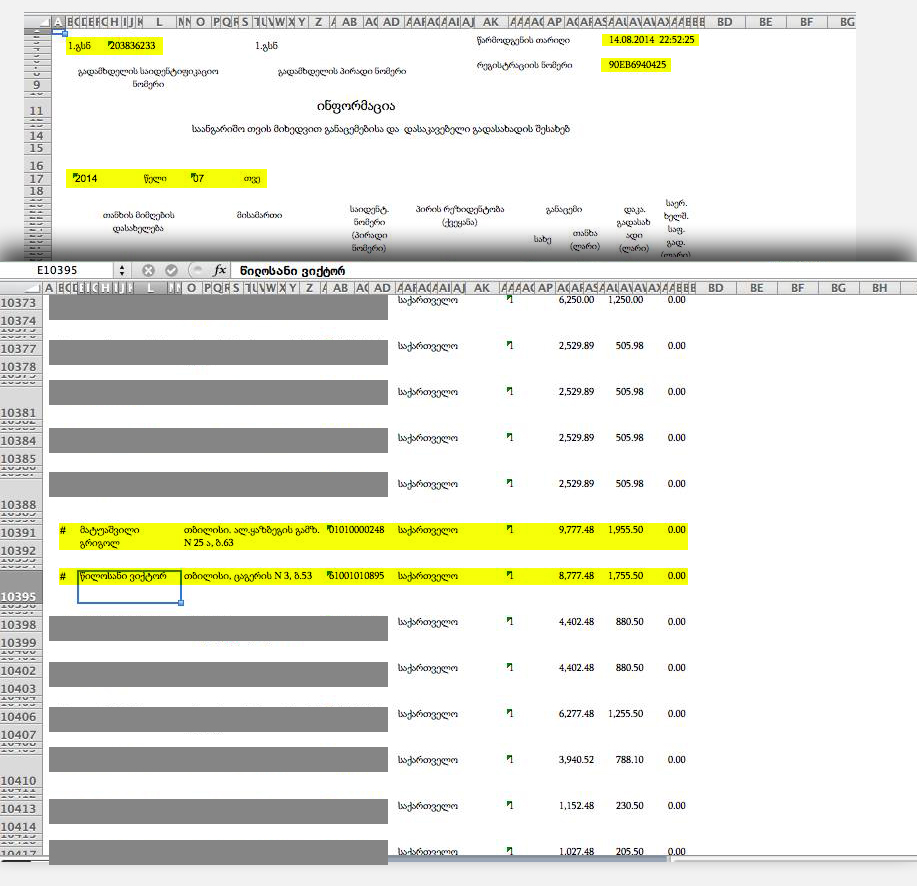The width and height of the screenshot is (917, 886).
Task: Click the label წარმოდგენის თარიღი
Action: tap(523, 40)
